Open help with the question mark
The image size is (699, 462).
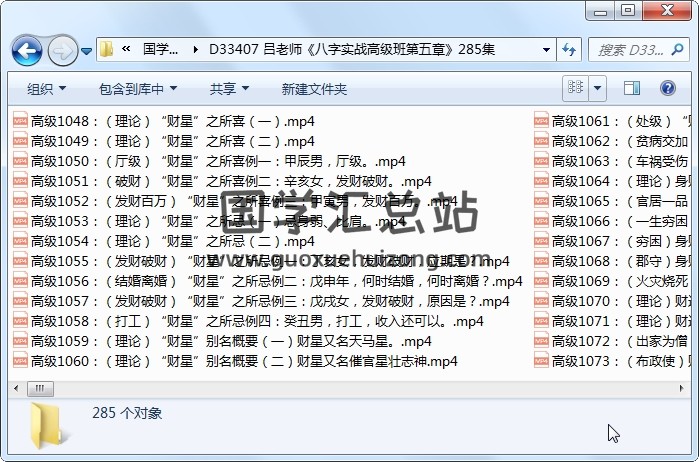click(667, 88)
